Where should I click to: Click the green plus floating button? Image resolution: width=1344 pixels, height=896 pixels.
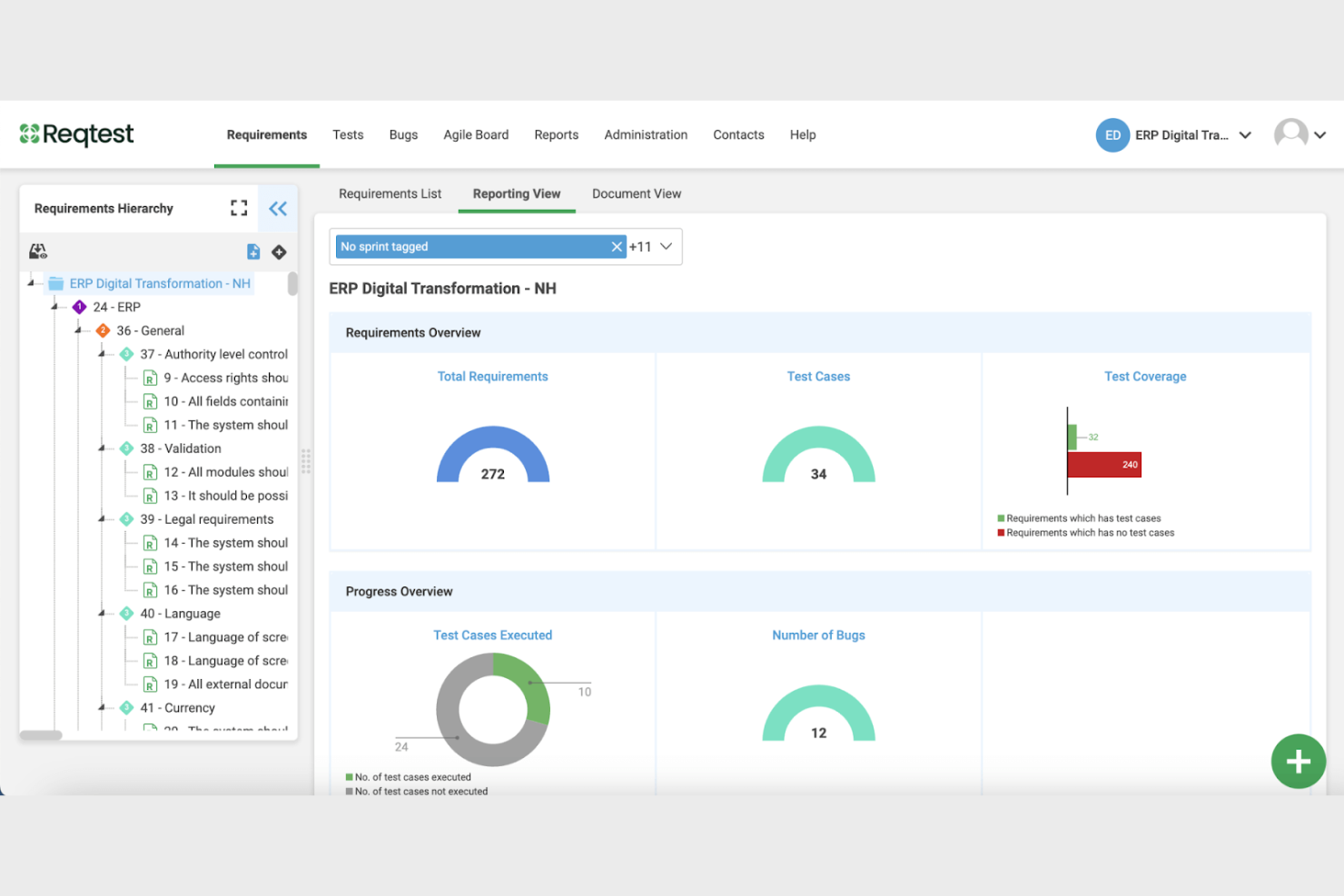1299,762
